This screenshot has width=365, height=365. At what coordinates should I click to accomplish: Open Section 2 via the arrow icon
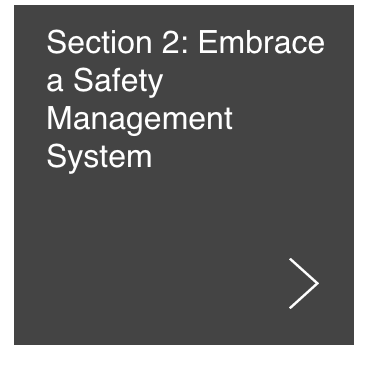tap(304, 283)
